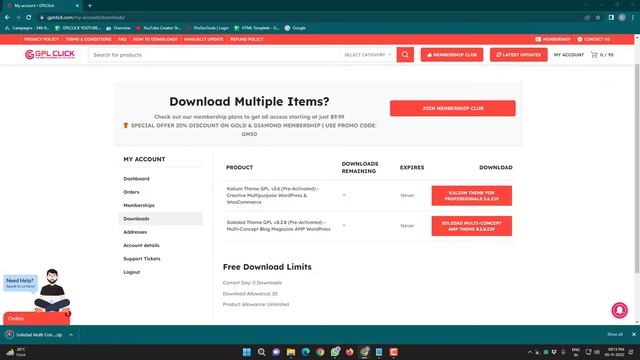Open the red Camtasia taskbar icon
The width and height of the screenshot is (640, 360).
(393, 352)
